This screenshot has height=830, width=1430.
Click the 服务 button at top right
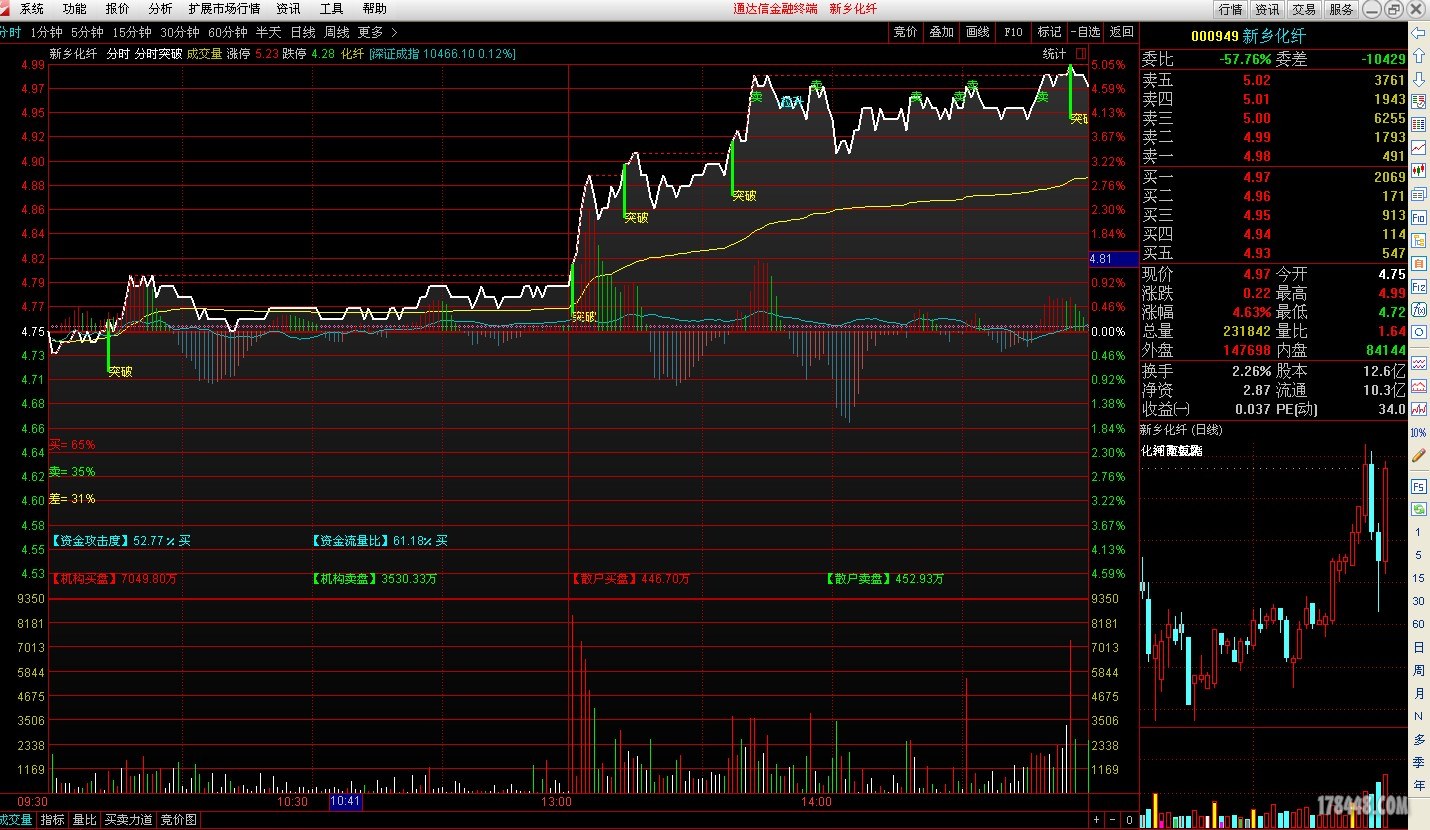[1341, 9]
